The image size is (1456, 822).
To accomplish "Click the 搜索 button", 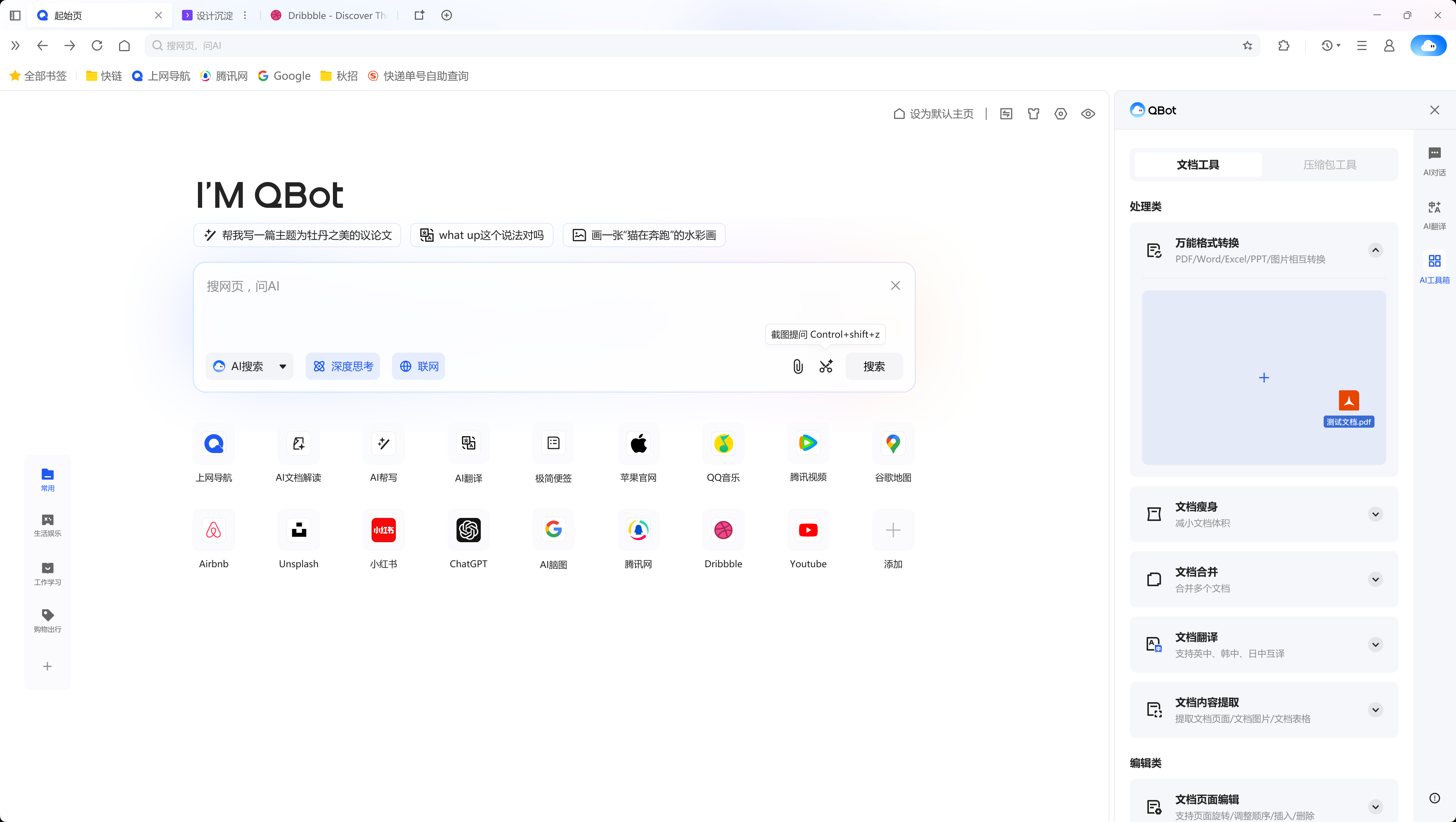I will 873,366.
